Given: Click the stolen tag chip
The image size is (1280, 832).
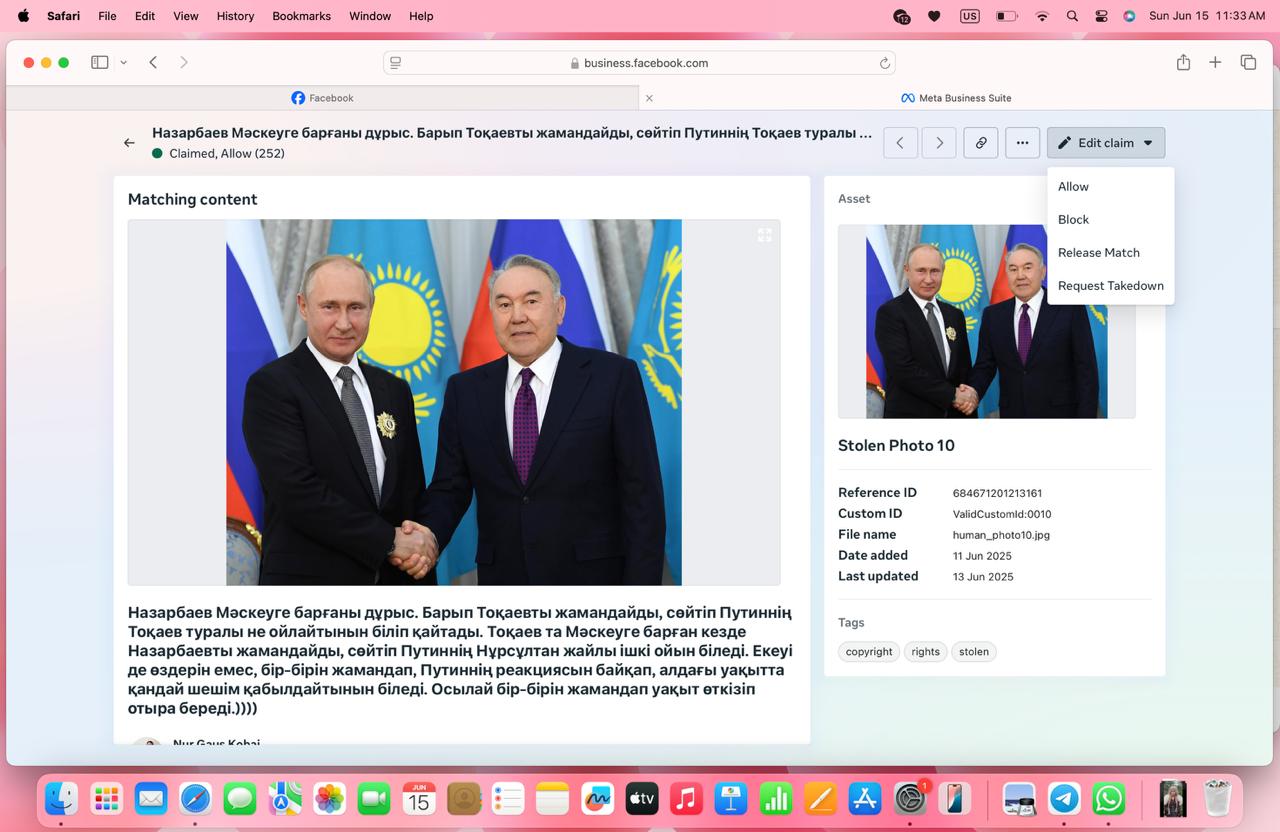Looking at the screenshot, I should coord(974,652).
